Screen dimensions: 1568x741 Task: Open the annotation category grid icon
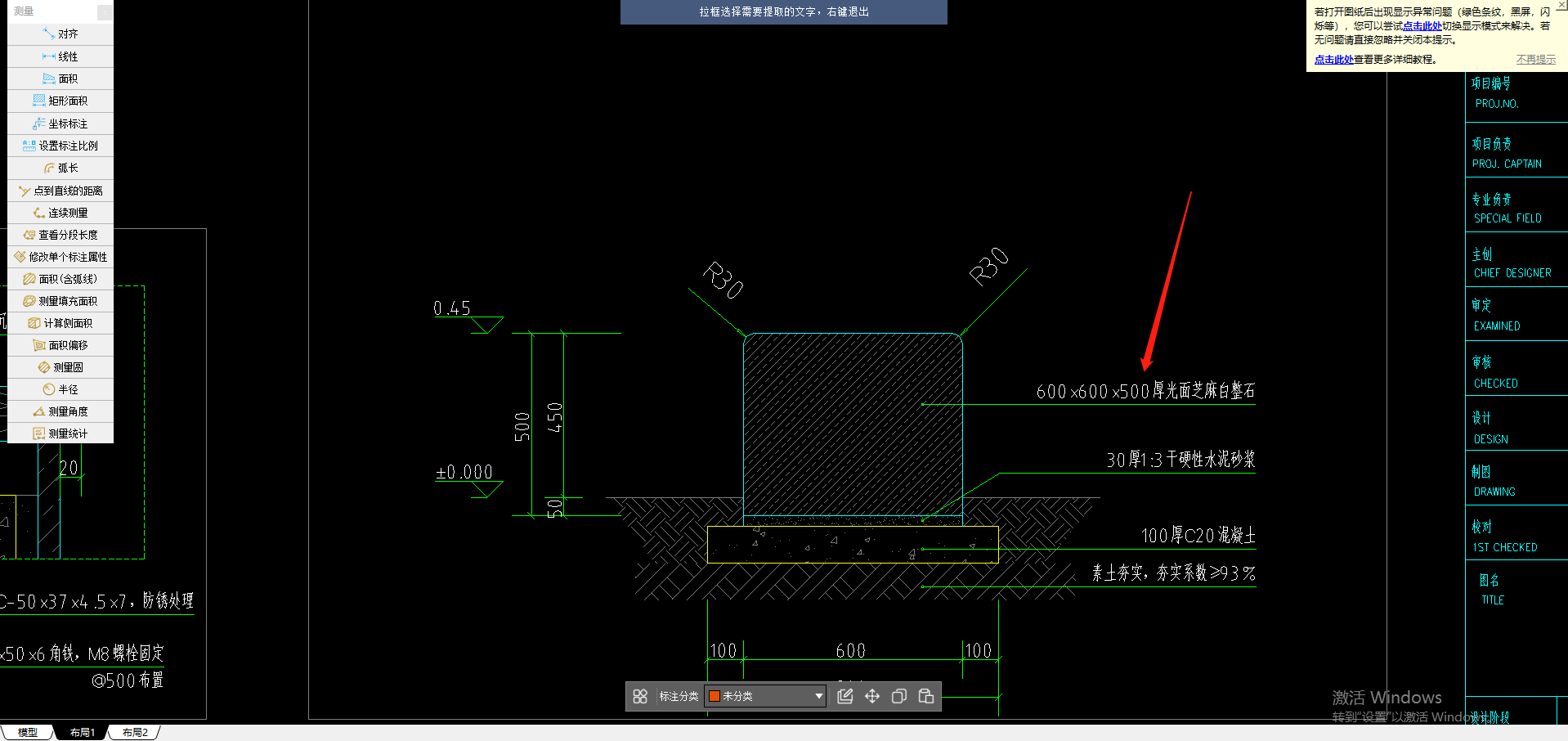click(x=640, y=696)
